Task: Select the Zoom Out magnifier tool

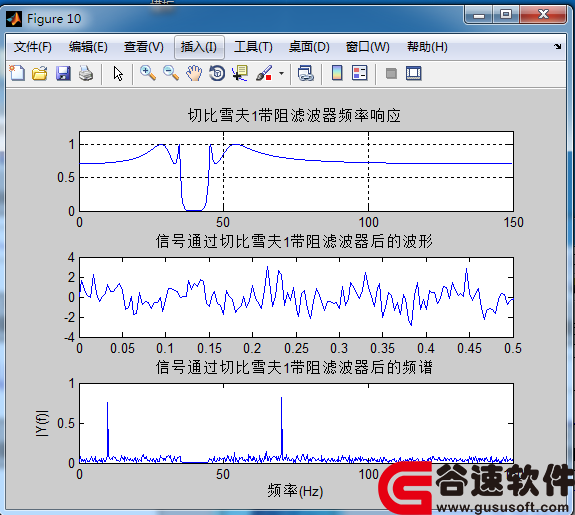Action: pos(171,73)
